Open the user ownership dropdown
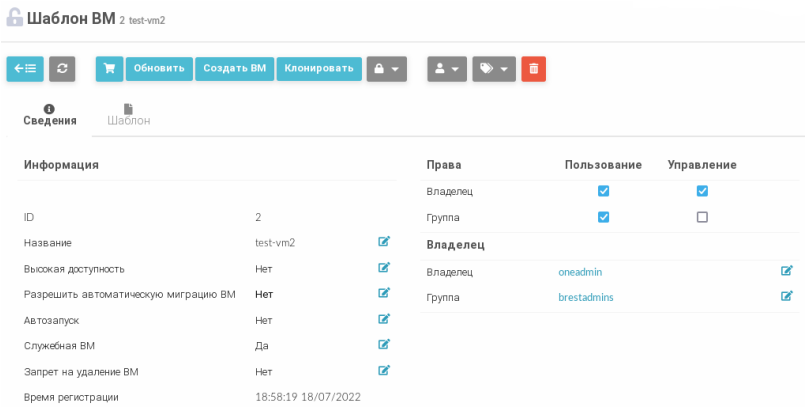 [447, 68]
